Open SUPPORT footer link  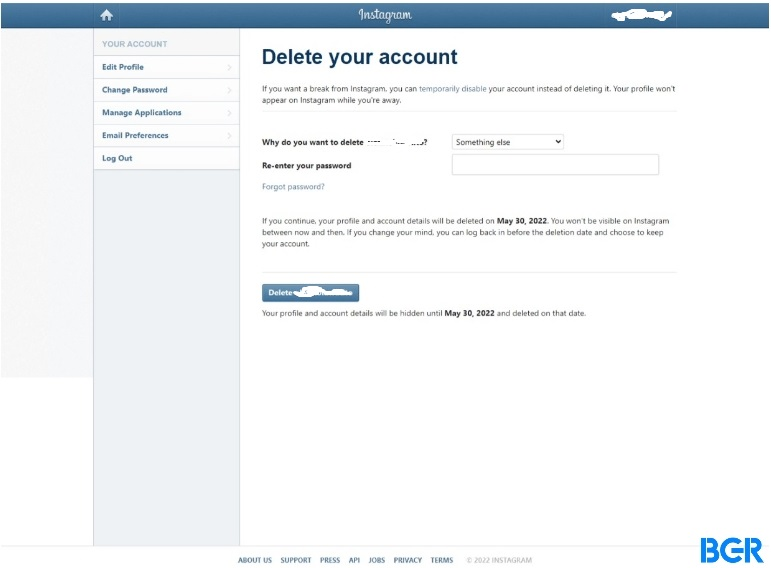pyautogui.click(x=296, y=560)
